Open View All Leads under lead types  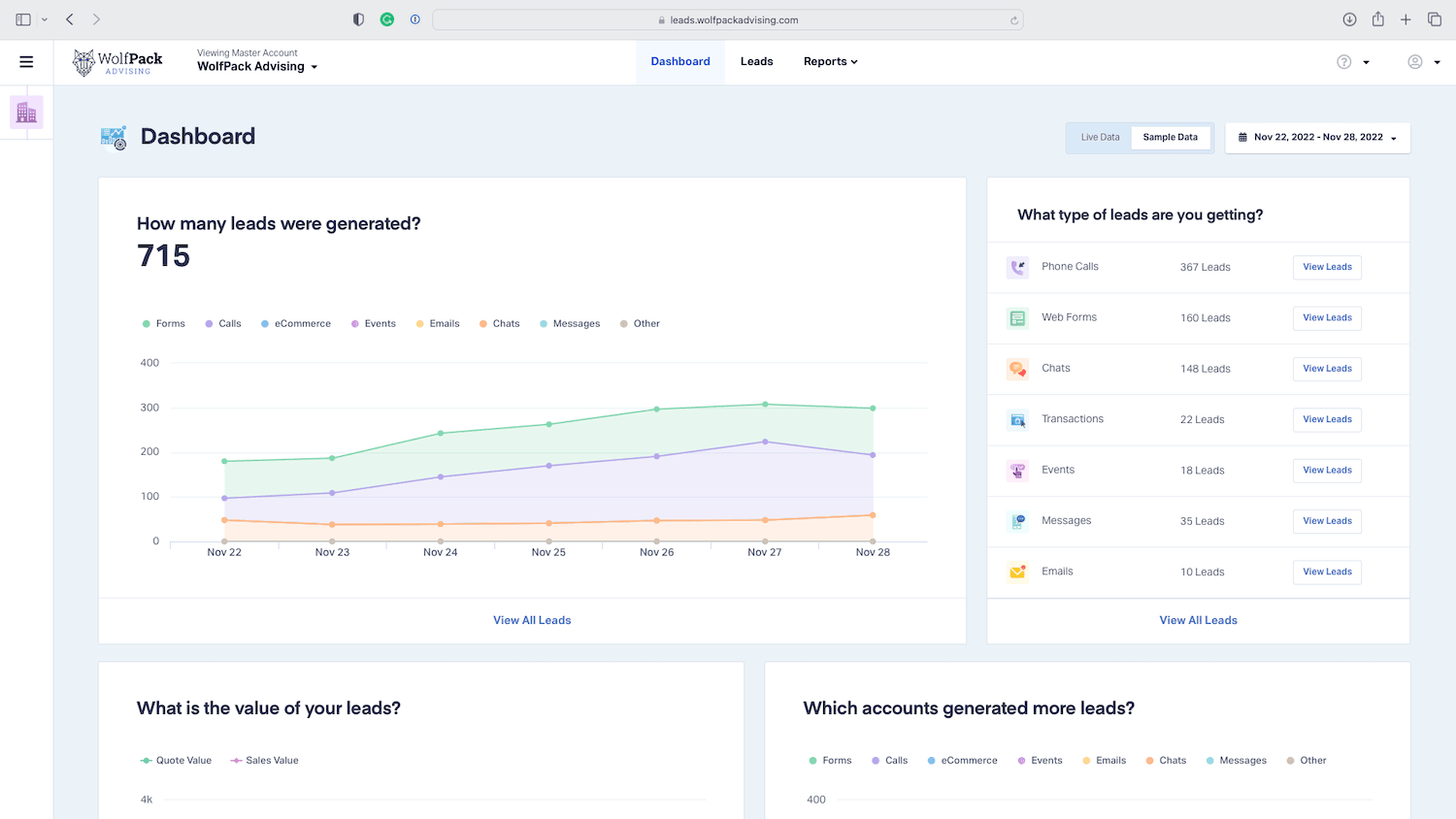tap(1198, 621)
